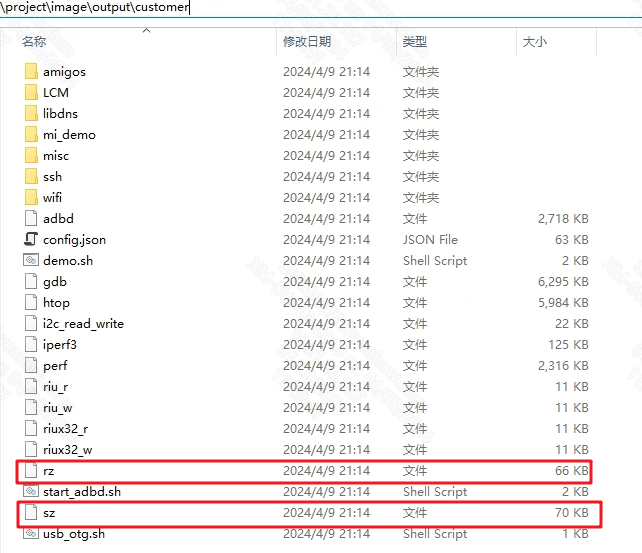Screen dimensions: 642x553
Task: Select the file name riu_w
Action: coord(57,408)
